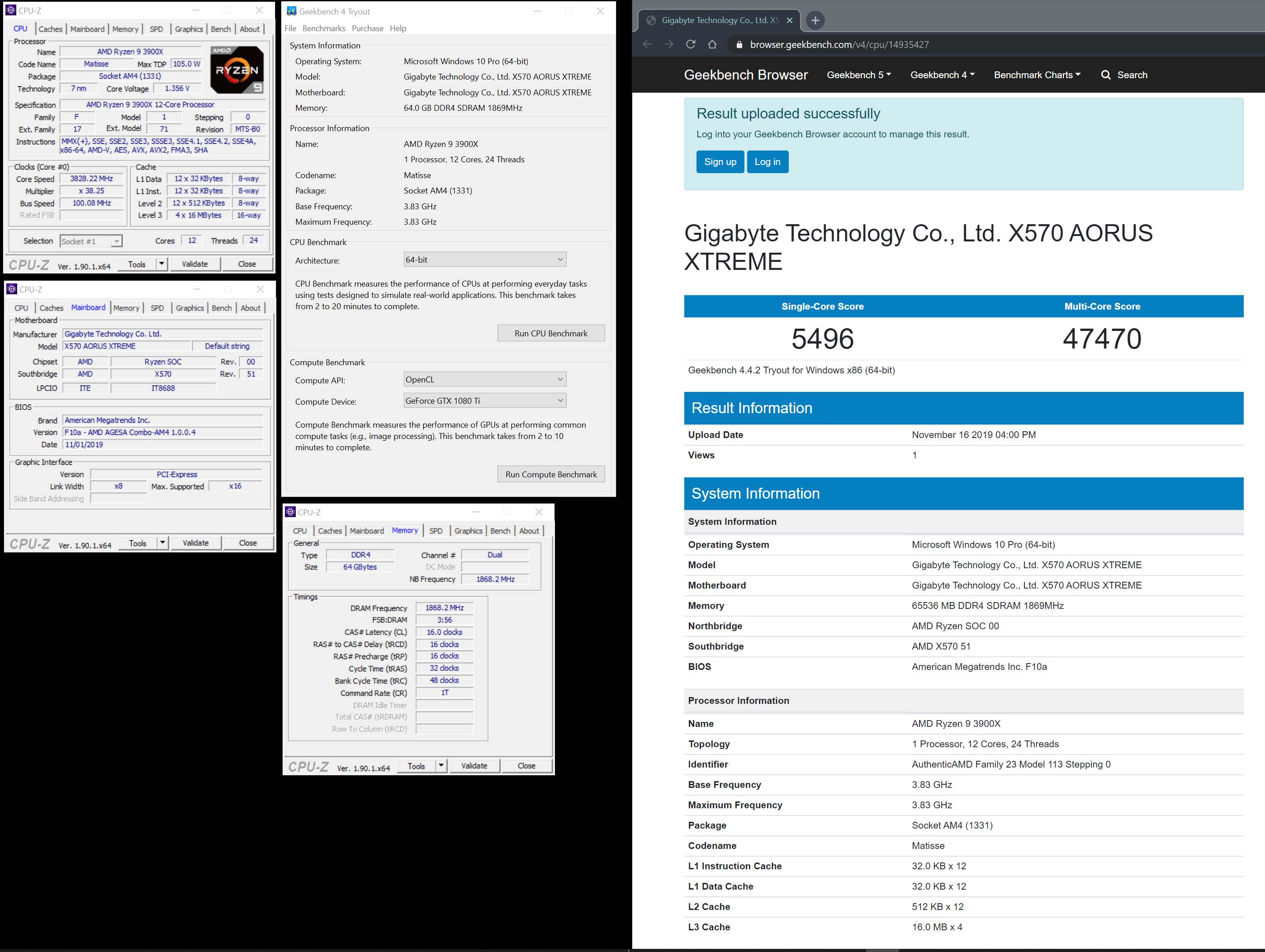Click the DRAM Frequency 1868.2 MHz value
This screenshot has height=952, width=1265.
(444, 608)
